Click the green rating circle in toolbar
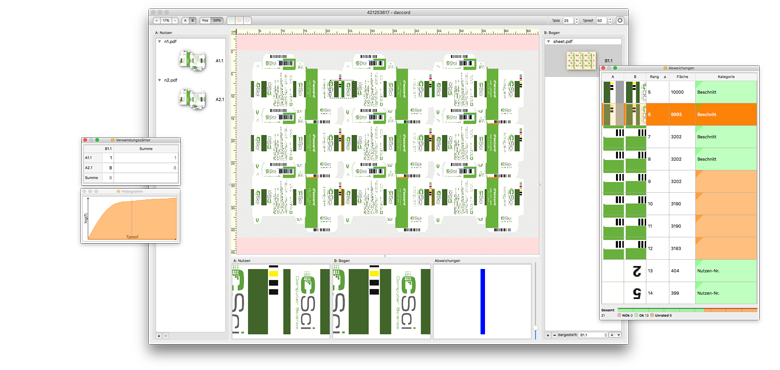The width and height of the screenshot is (780, 370). [x=231, y=20]
